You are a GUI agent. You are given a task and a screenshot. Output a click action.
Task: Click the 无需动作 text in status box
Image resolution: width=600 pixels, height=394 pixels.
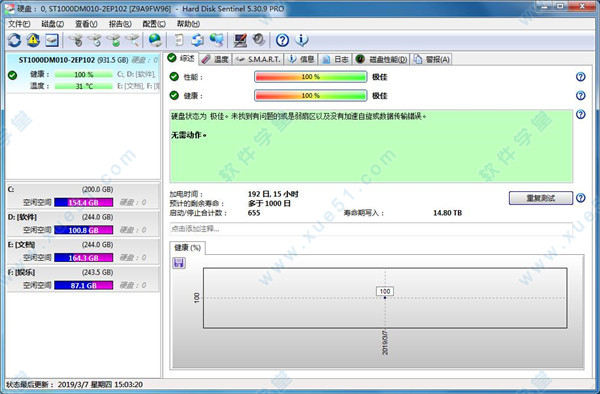tap(189, 135)
